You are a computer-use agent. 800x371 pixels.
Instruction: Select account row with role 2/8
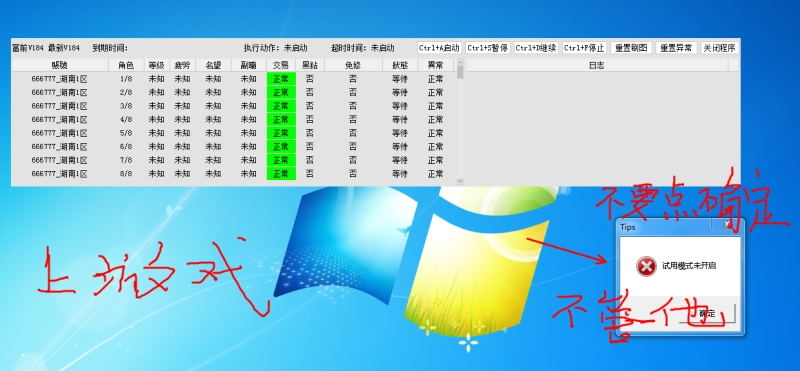233,92
